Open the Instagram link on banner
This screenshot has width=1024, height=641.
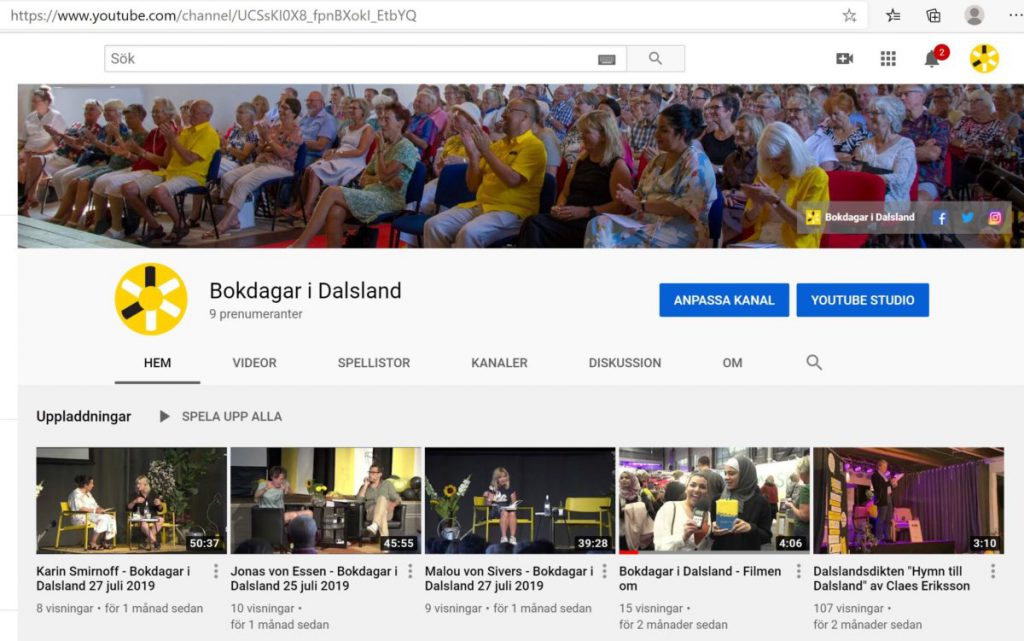(x=995, y=217)
